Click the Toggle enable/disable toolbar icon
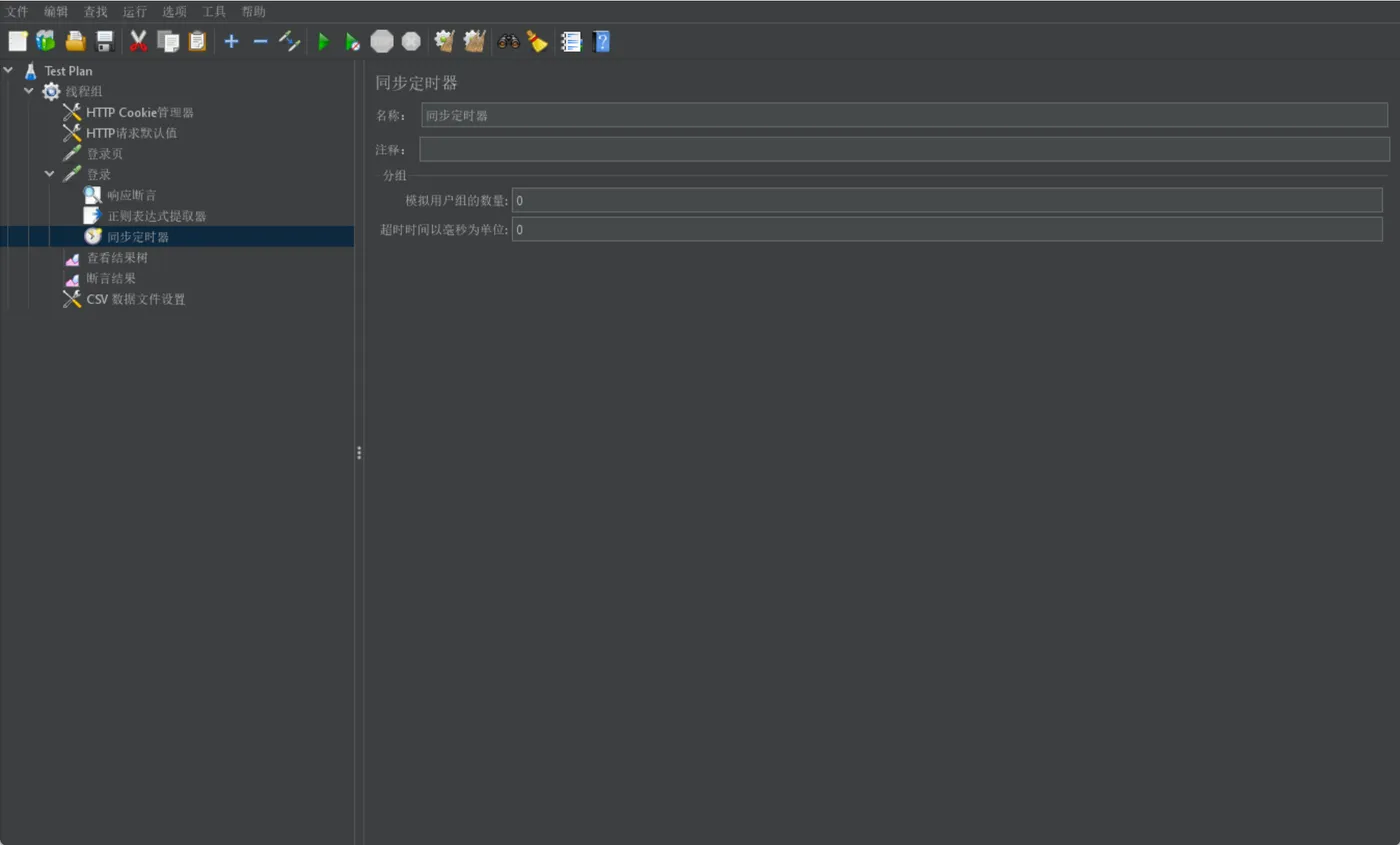The width and height of the screenshot is (1400, 845). [289, 41]
